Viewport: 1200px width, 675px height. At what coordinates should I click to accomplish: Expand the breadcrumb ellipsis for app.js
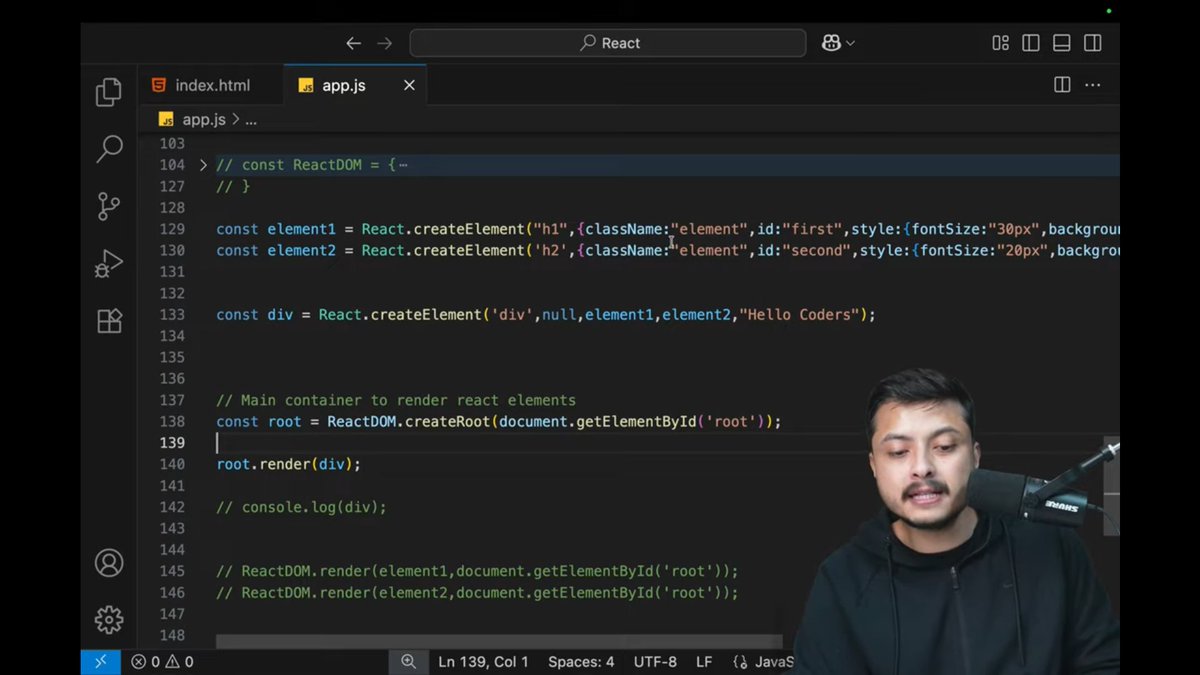251,119
